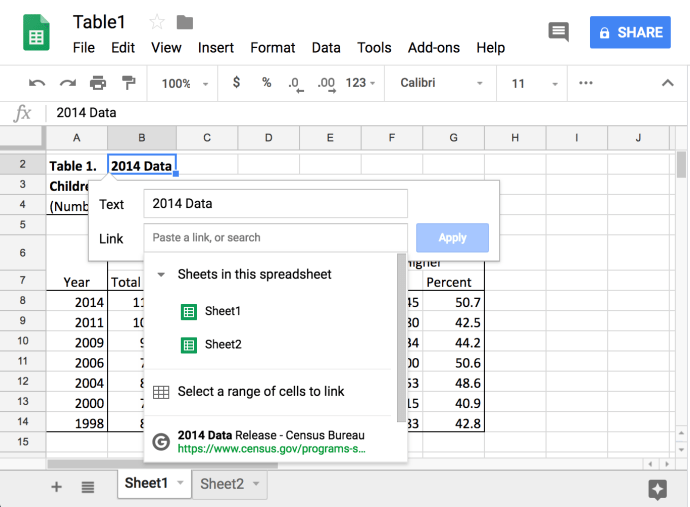690x507 pixels.
Task: Open the comments speech bubble icon
Action: tap(558, 32)
